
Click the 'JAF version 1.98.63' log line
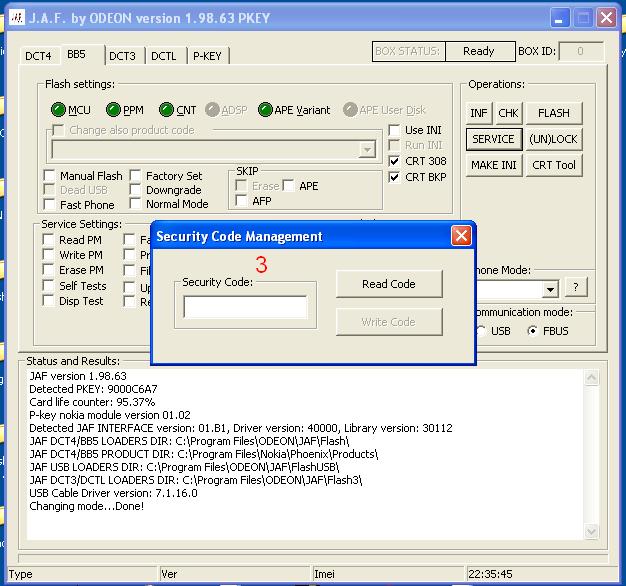point(78,376)
